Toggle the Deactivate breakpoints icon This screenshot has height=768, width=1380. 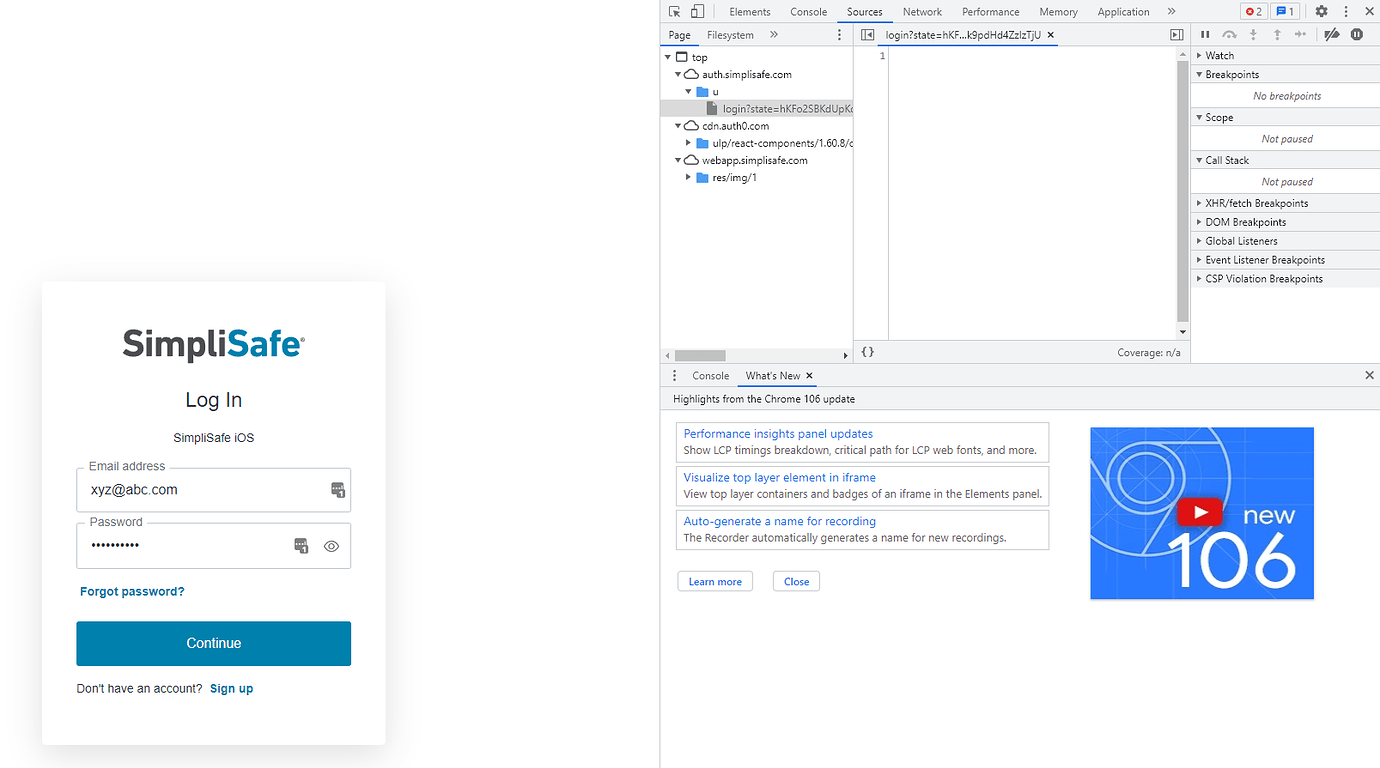tap(1331, 35)
